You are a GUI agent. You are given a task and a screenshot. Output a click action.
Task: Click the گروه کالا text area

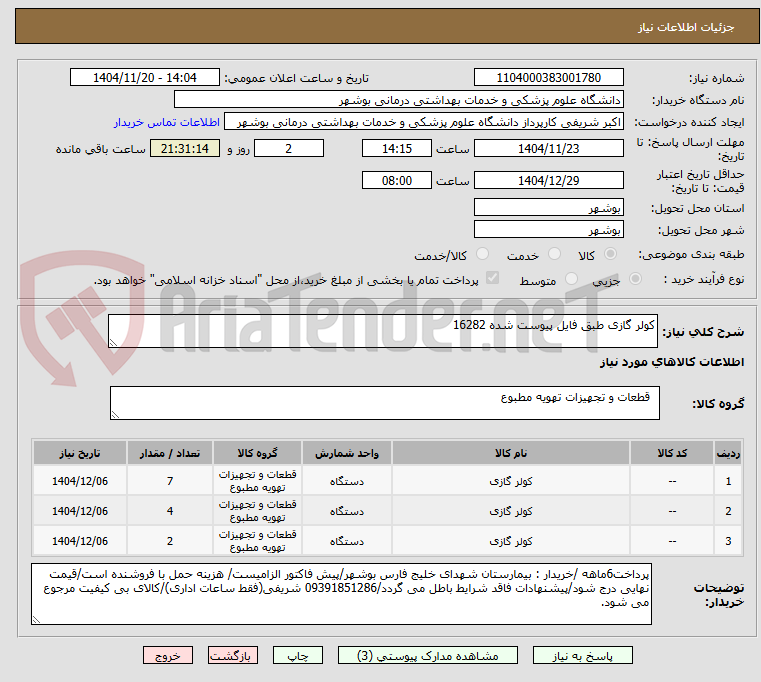(x=384, y=403)
